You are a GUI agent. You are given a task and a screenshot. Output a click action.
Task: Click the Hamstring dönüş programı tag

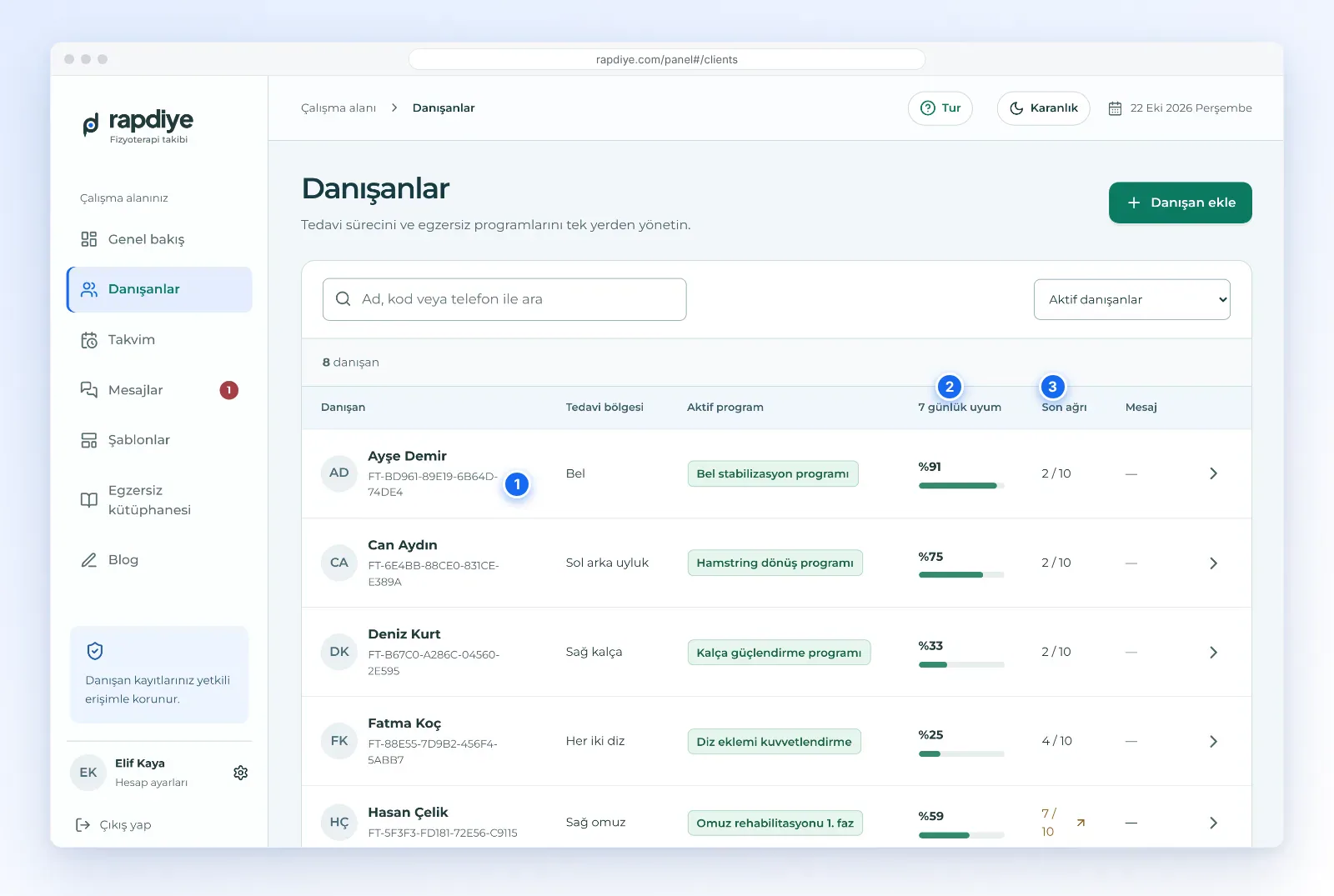coord(775,563)
